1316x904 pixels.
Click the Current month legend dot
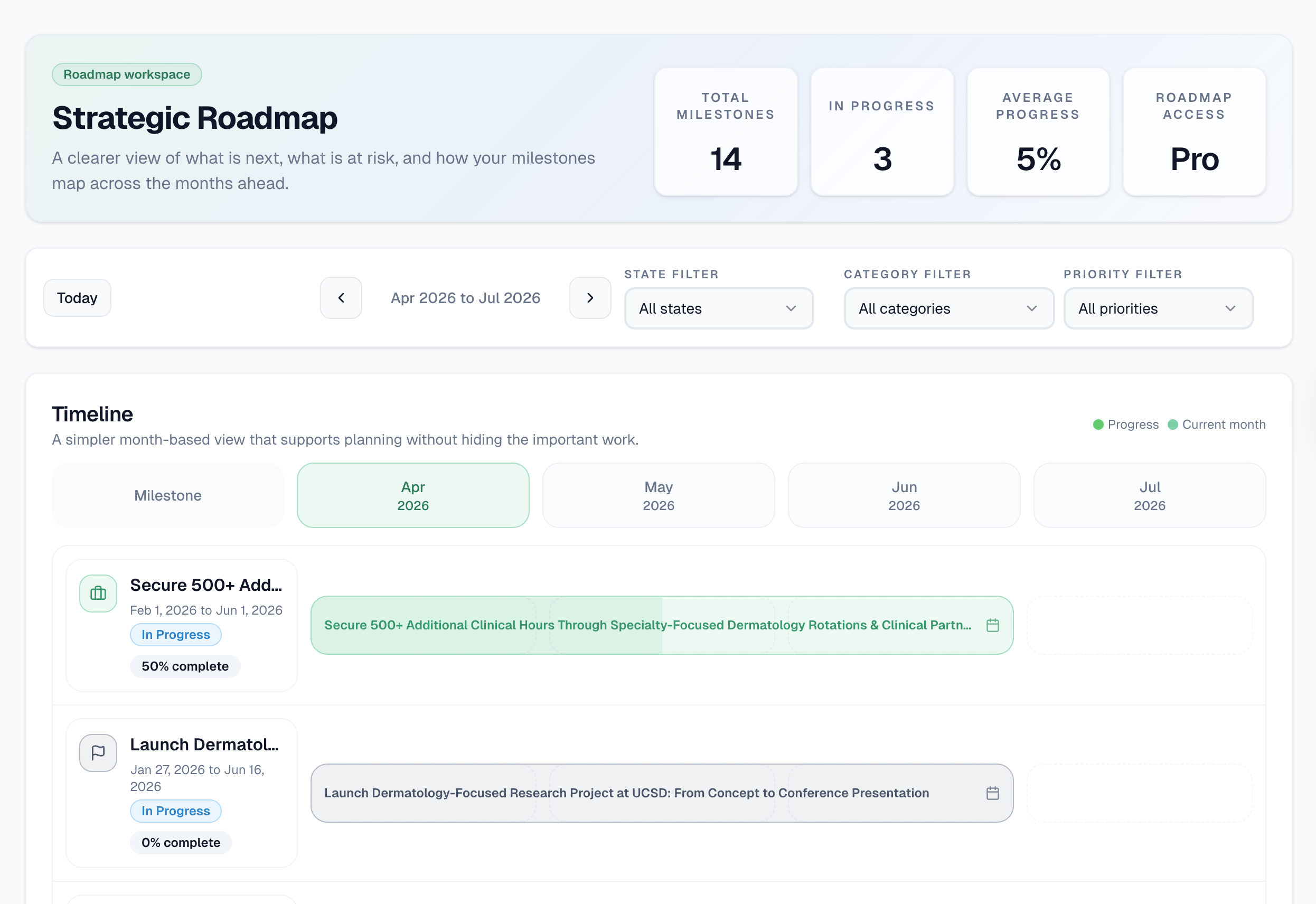click(x=1173, y=425)
